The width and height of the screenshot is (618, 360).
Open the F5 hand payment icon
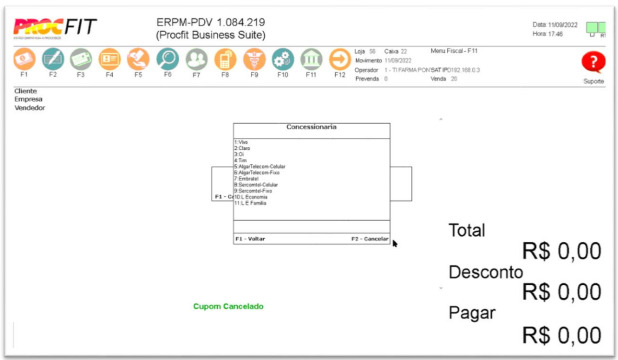tap(138, 59)
